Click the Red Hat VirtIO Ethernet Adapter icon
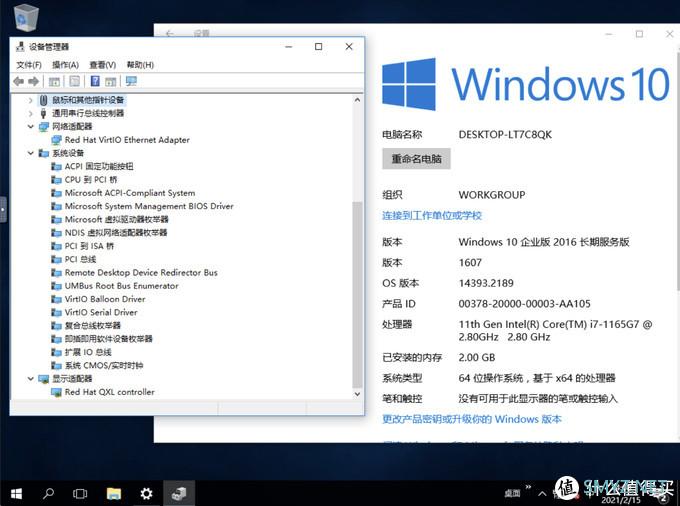680x506 pixels. (x=56, y=140)
